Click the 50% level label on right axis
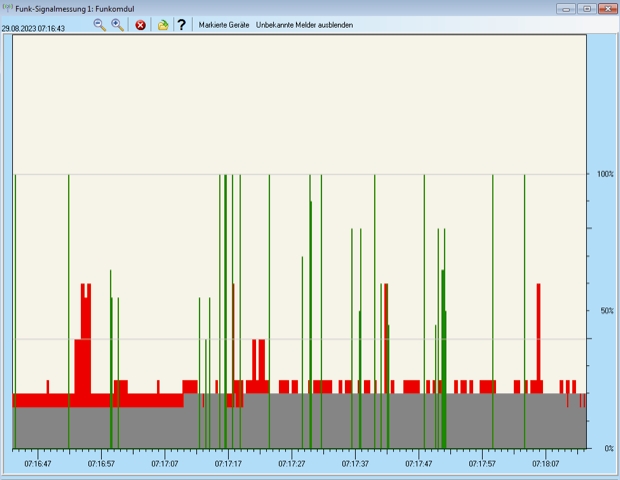The image size is (620, 480). 605,311
